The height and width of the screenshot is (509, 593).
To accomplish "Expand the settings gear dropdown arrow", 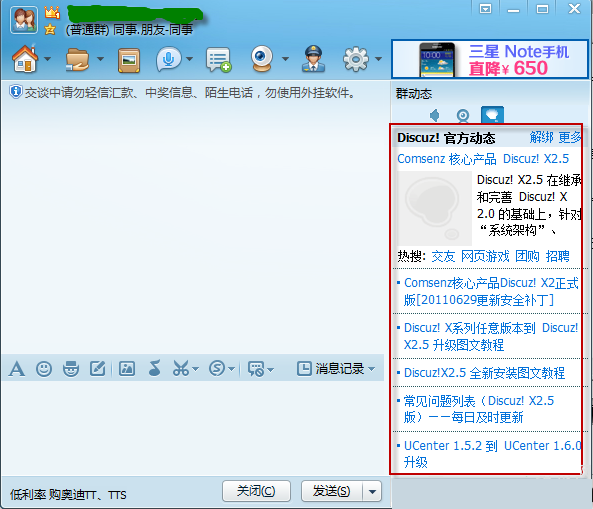I will tap(378, 59).
